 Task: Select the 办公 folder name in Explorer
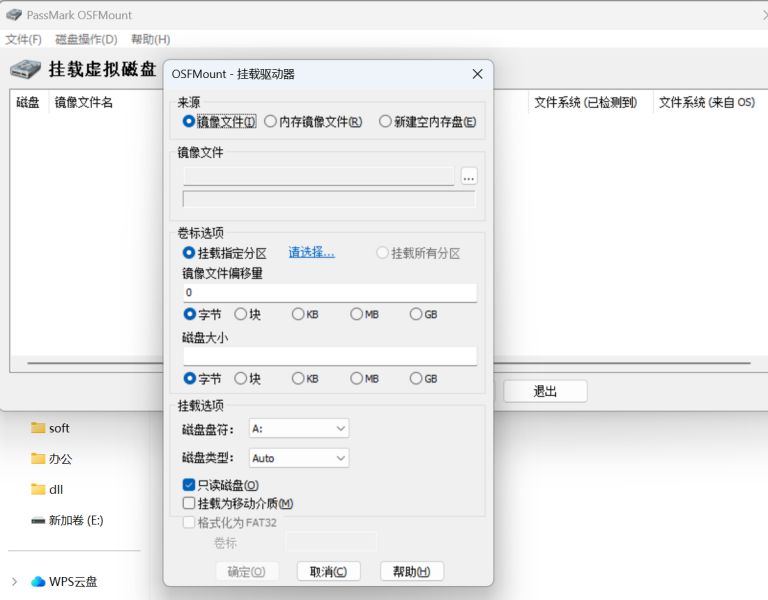click(60, 459)
